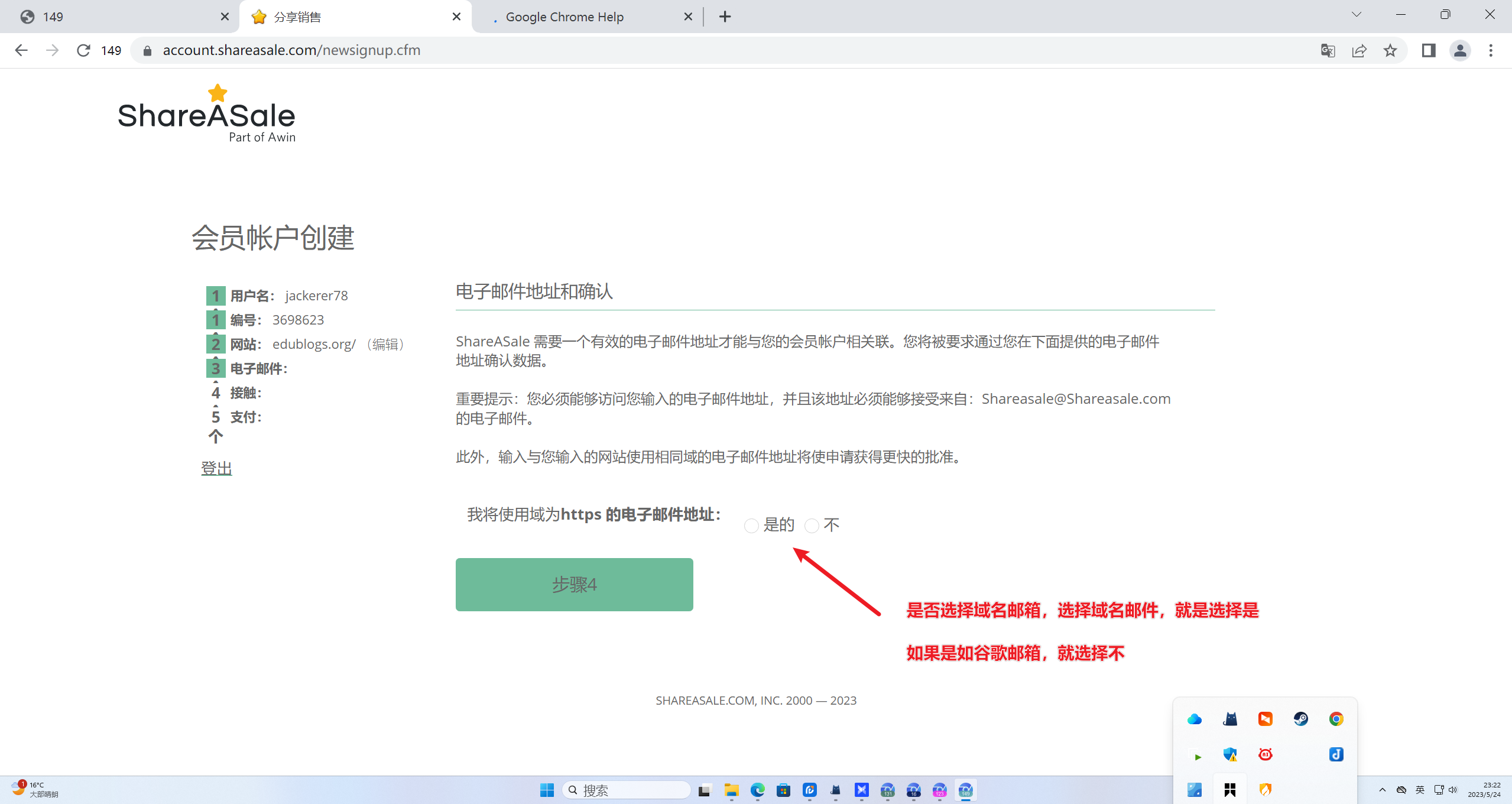Viewport: 1512px width, 804px height.
Task: Click the share page icon
Action: [x=1359, y=50]
